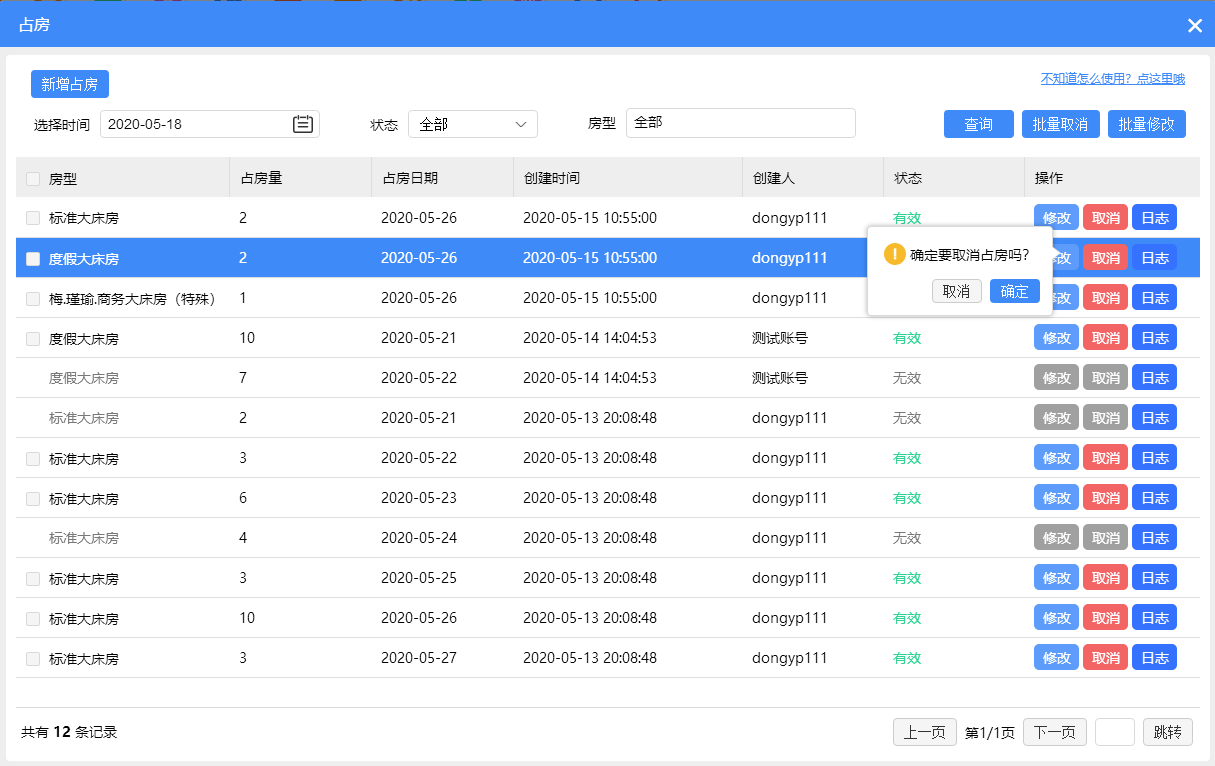Dismiss the popup via its 取消 button
The height and width of the screenshot is (766, 1215).
click(x=957, y=291)
